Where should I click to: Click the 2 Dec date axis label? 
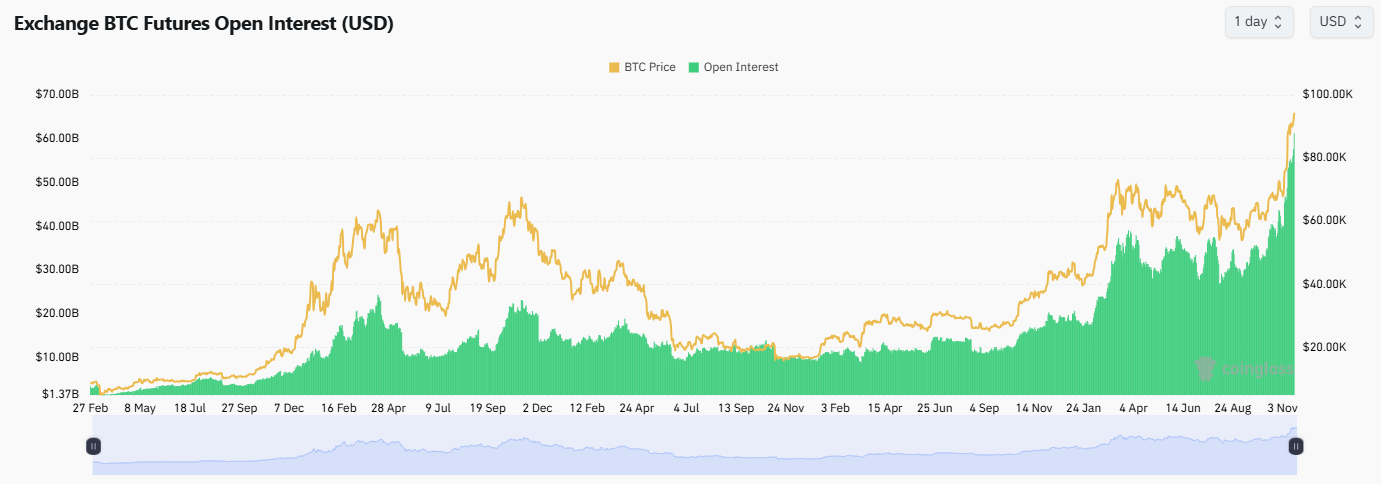(538, 409)
